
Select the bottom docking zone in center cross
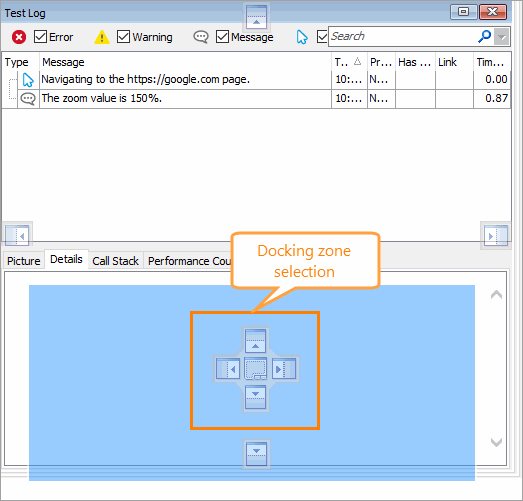click(x=255, y=397)
